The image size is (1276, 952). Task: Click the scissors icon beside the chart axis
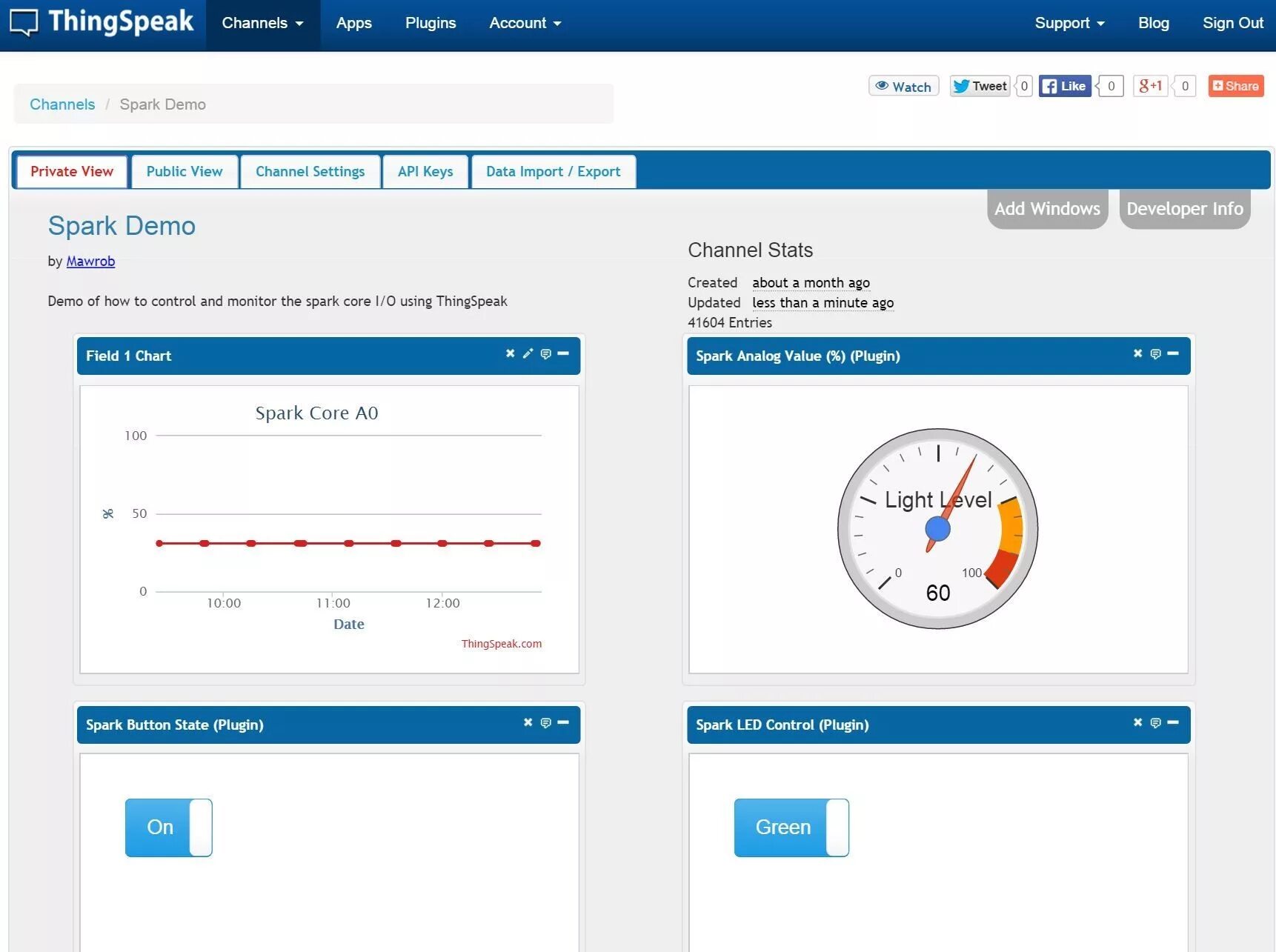pyautogui.click(x=107, y=513)
